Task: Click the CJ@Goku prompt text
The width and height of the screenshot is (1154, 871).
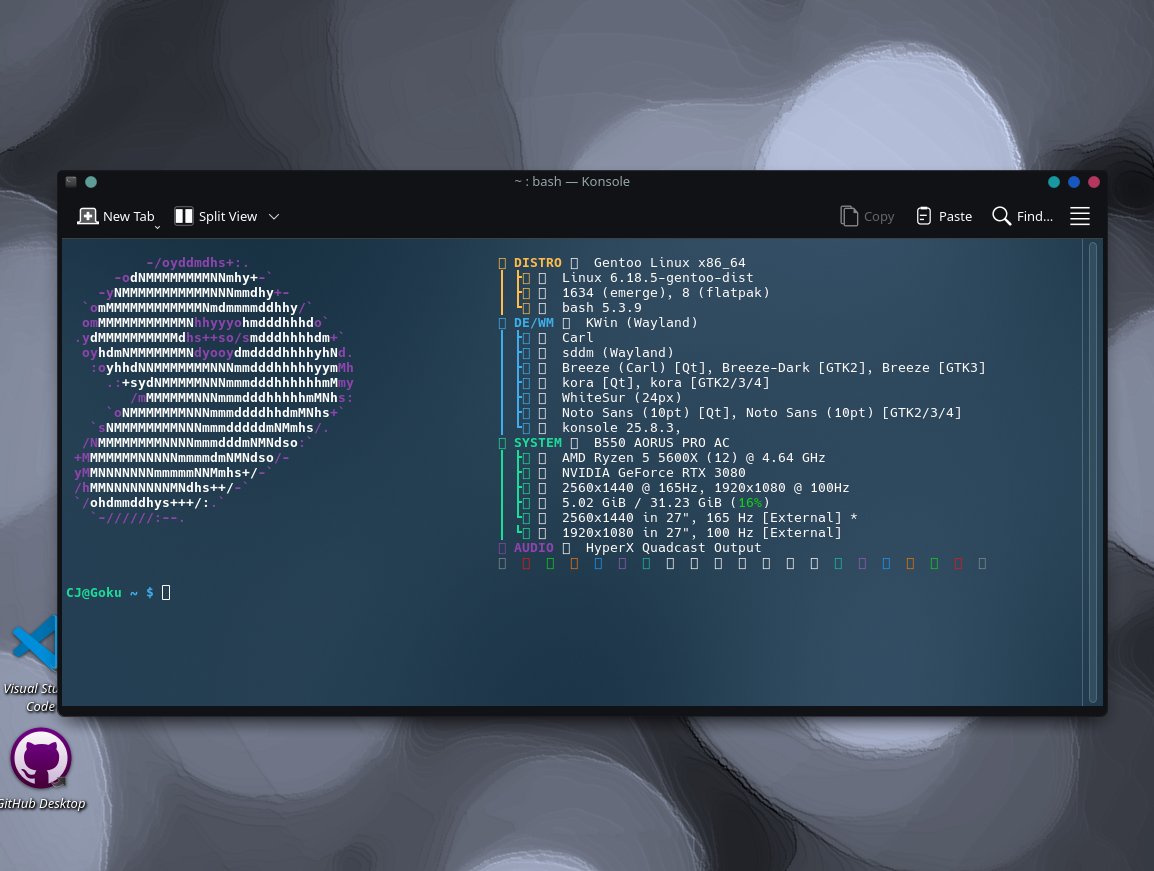Action: [93, 593]
